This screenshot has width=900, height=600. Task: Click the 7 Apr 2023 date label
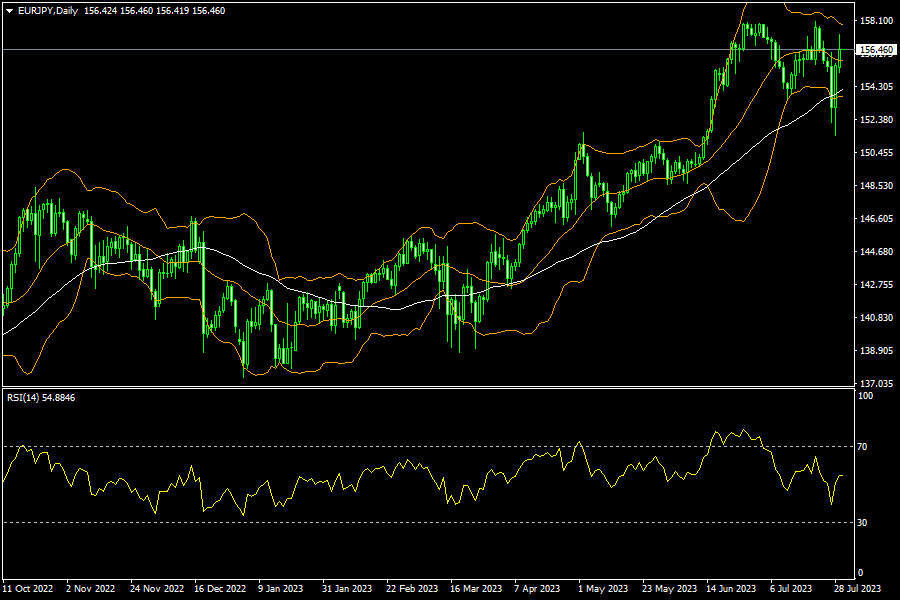click(x=537, y=589)
